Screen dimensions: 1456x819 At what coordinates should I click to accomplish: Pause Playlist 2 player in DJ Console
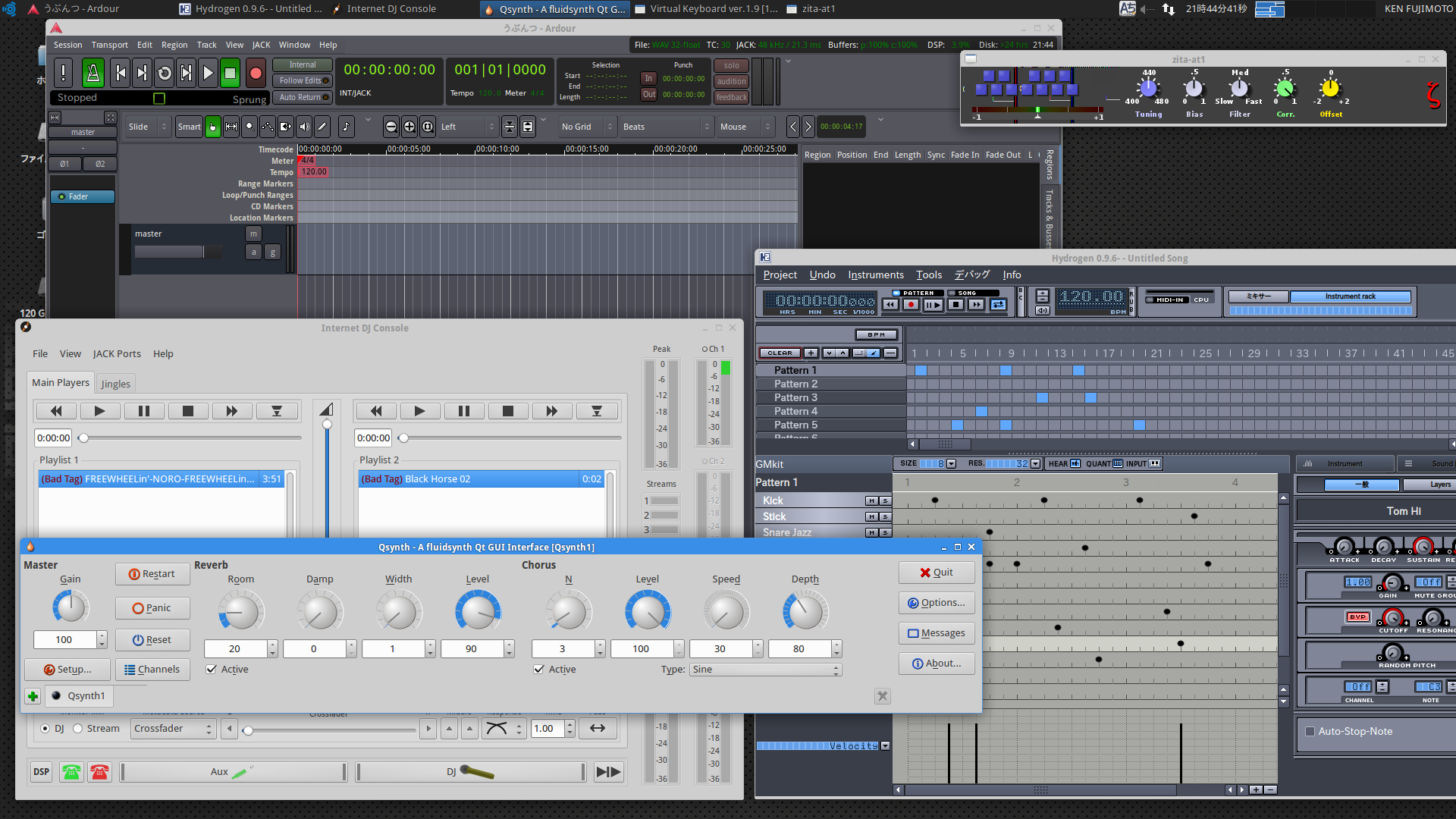click(463, 411)
